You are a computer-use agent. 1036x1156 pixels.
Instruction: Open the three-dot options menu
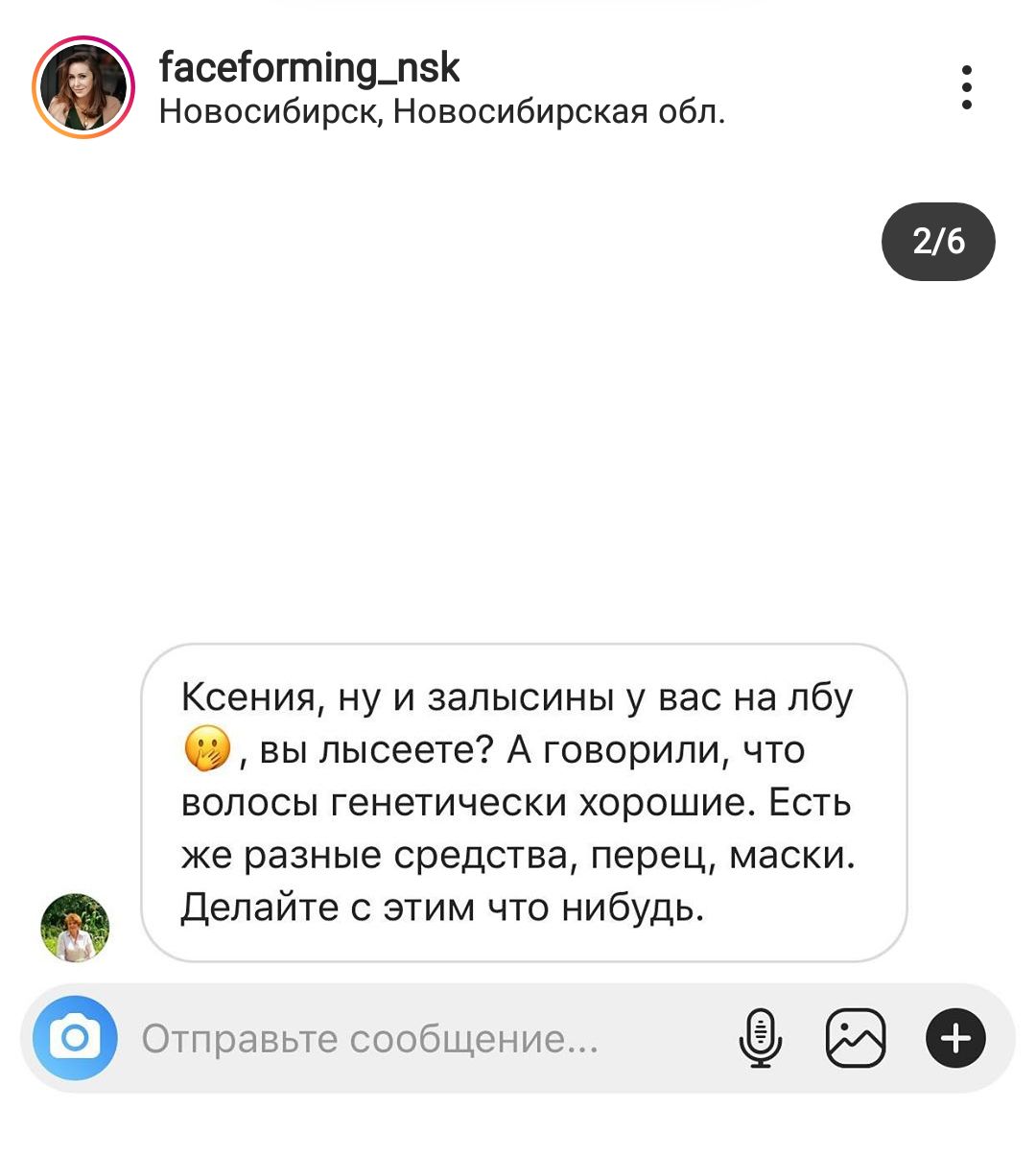967,87
